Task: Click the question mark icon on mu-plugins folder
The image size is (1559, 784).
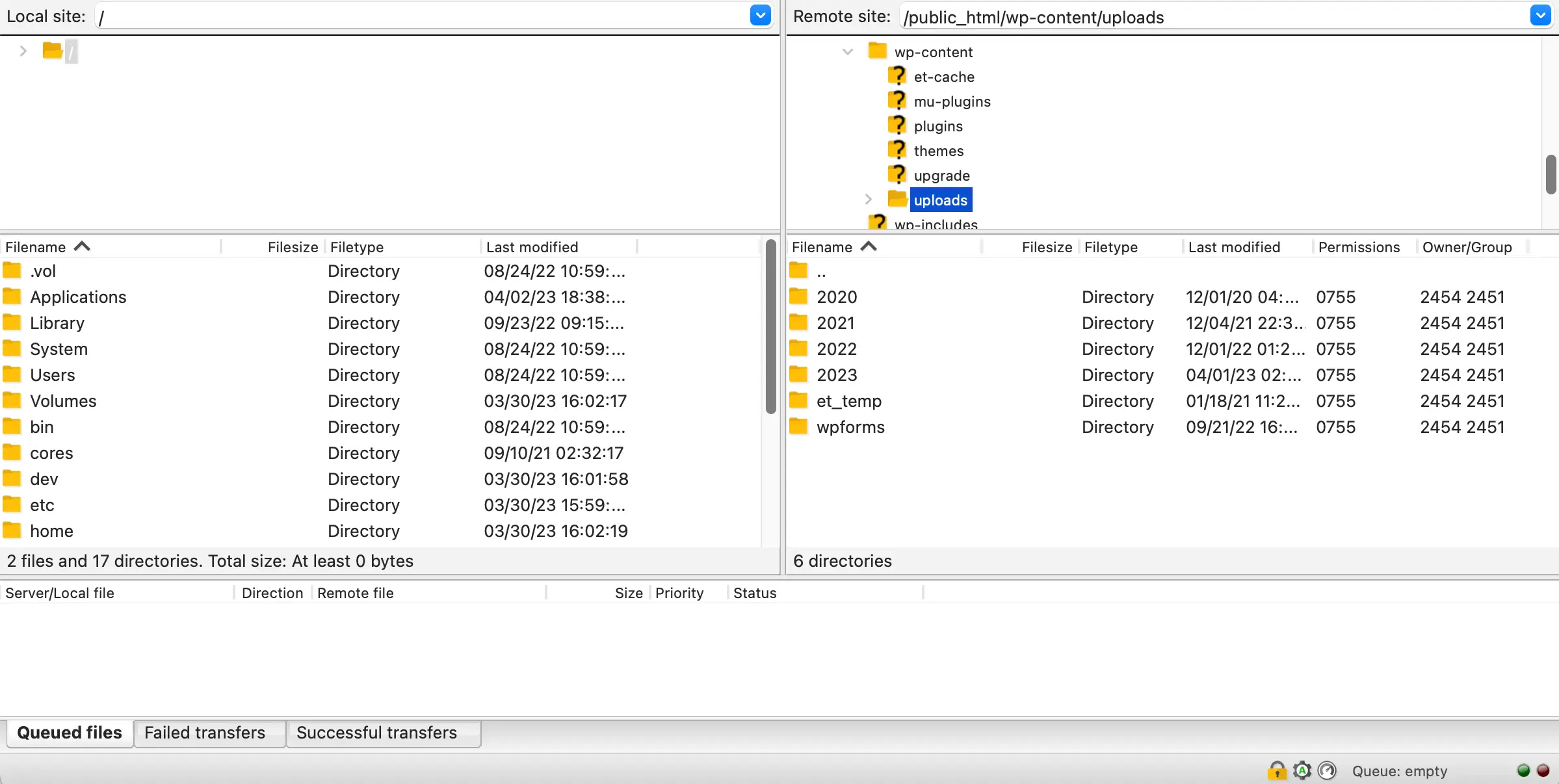Action: point(896,101)
